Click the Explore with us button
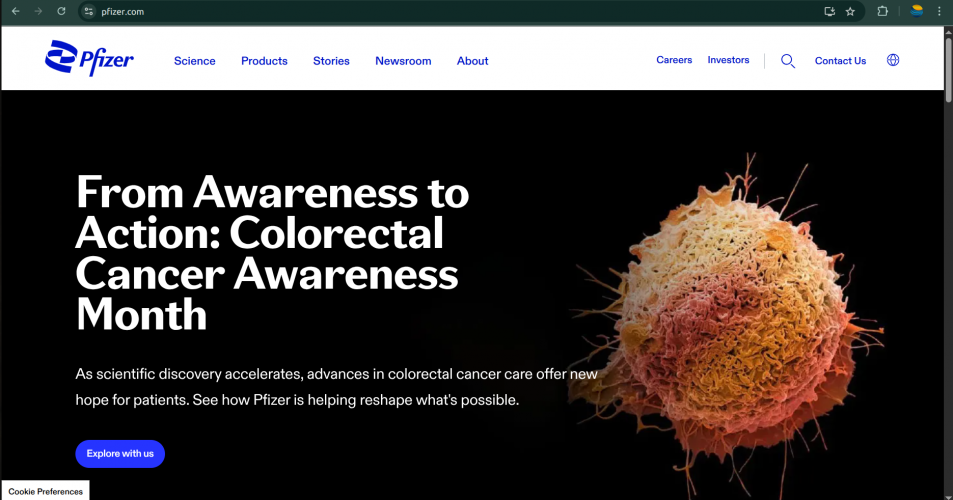The image size is (953, 500). (120, 454)
